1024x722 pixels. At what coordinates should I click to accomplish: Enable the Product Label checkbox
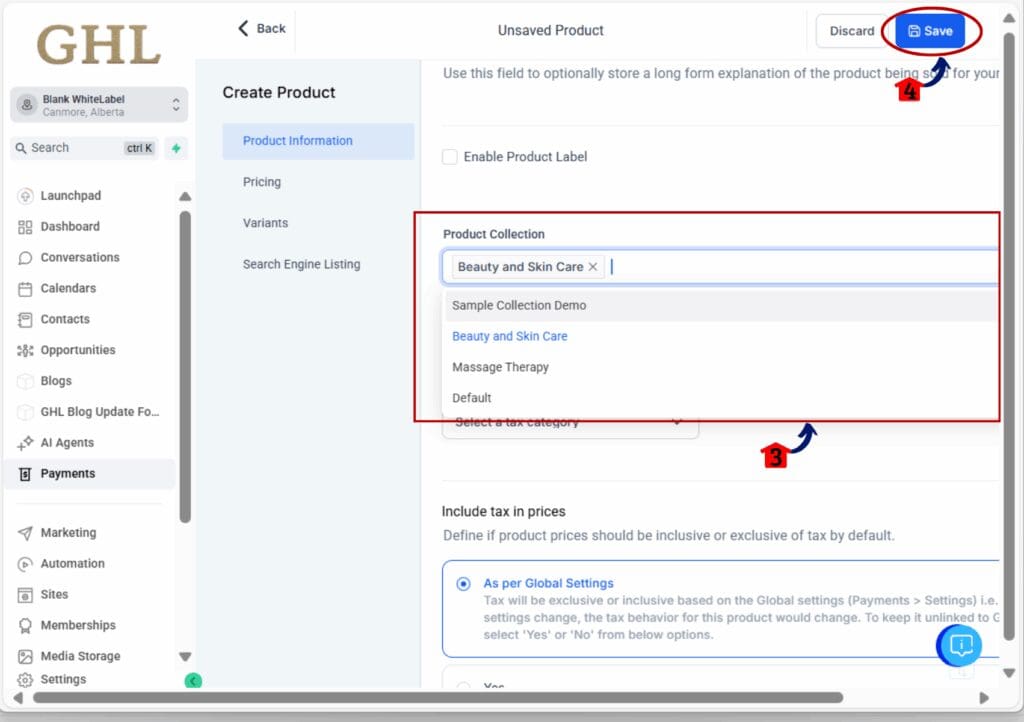(x=450, y=157)
